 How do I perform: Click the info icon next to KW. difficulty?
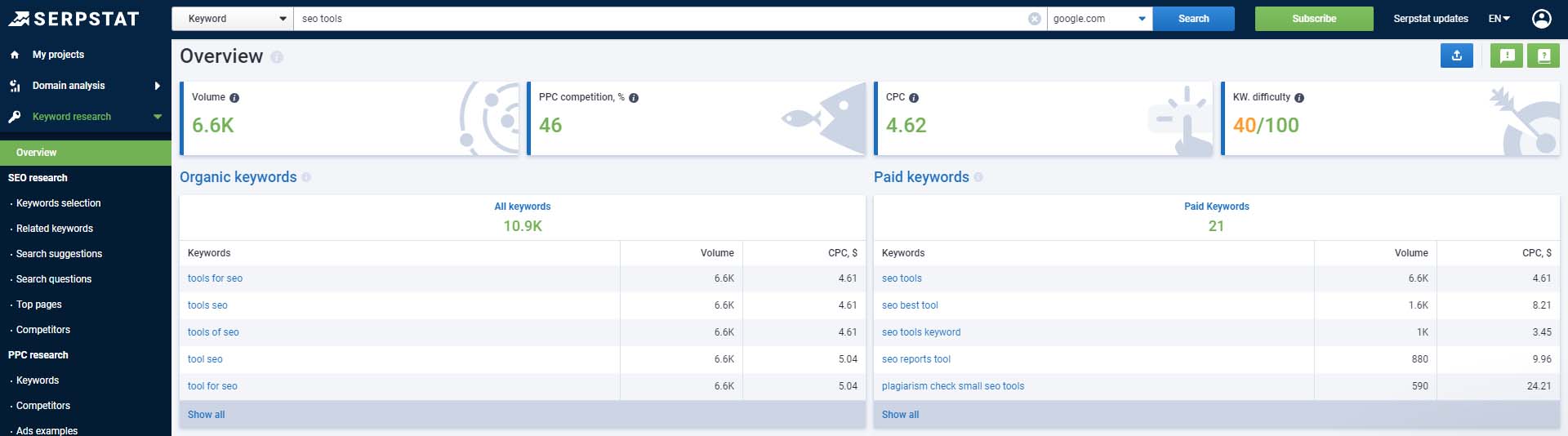[1299, 98]
